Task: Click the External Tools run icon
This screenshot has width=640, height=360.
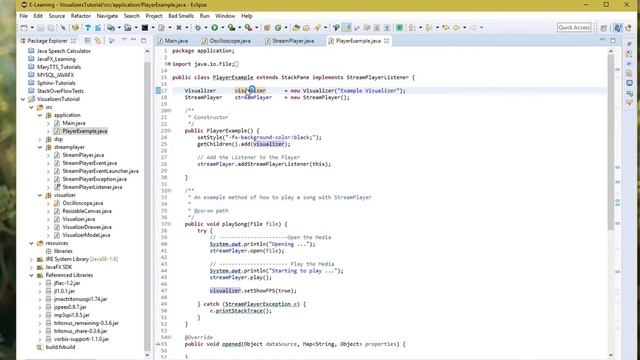Action: click(x=248, y=27)
